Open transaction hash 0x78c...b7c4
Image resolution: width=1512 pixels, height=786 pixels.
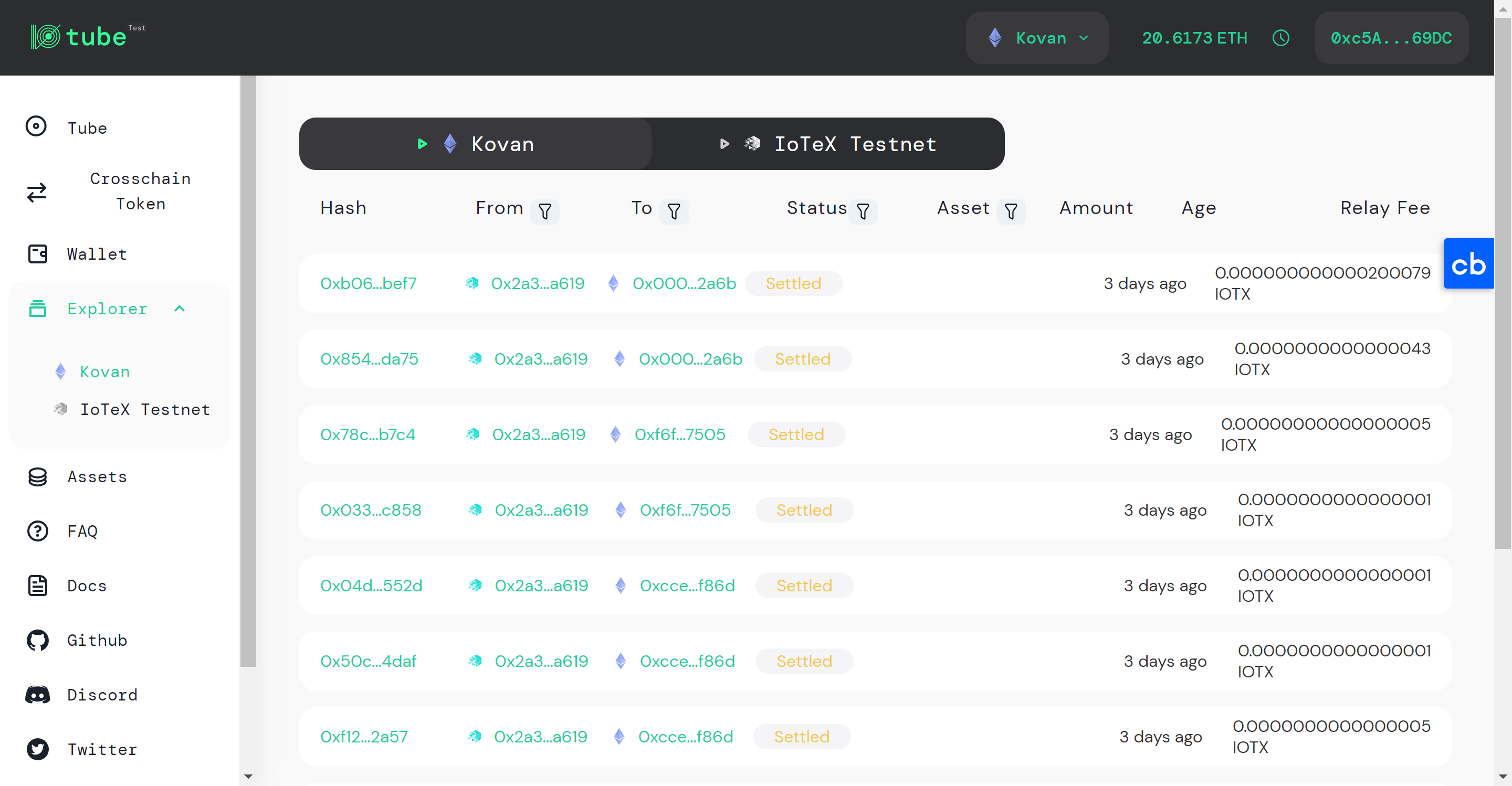[368, 434]
